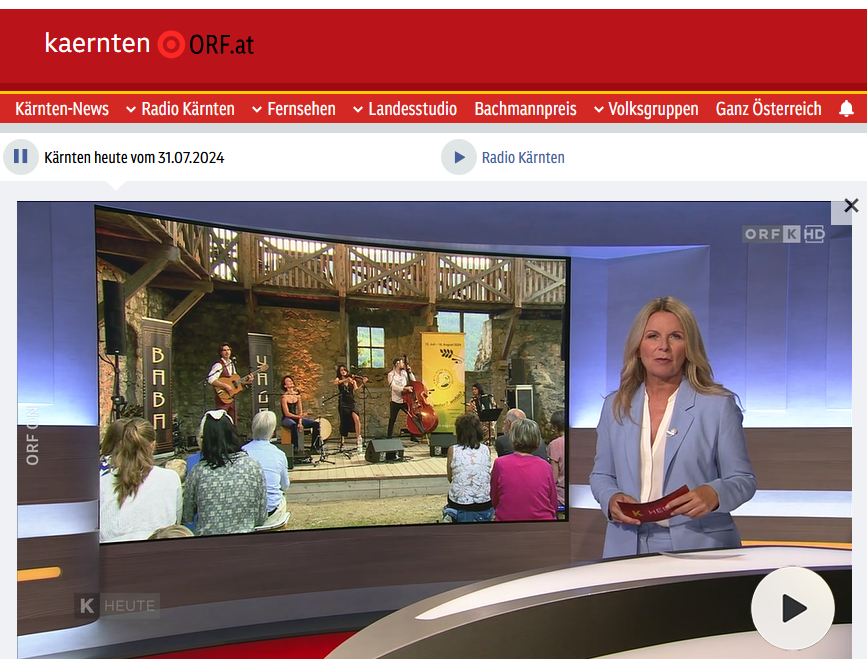Select Landesstudio in the navigation bar

(412, 108)
